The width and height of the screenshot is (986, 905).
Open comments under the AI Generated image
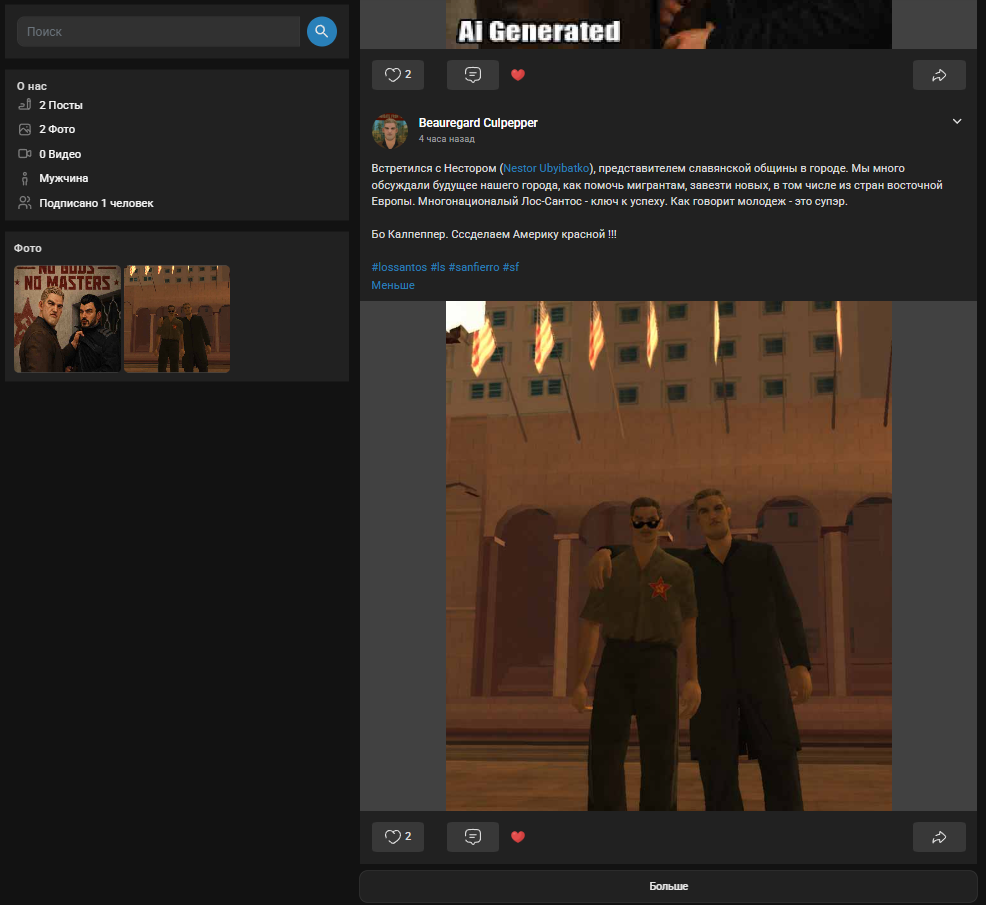pos(473,75)
